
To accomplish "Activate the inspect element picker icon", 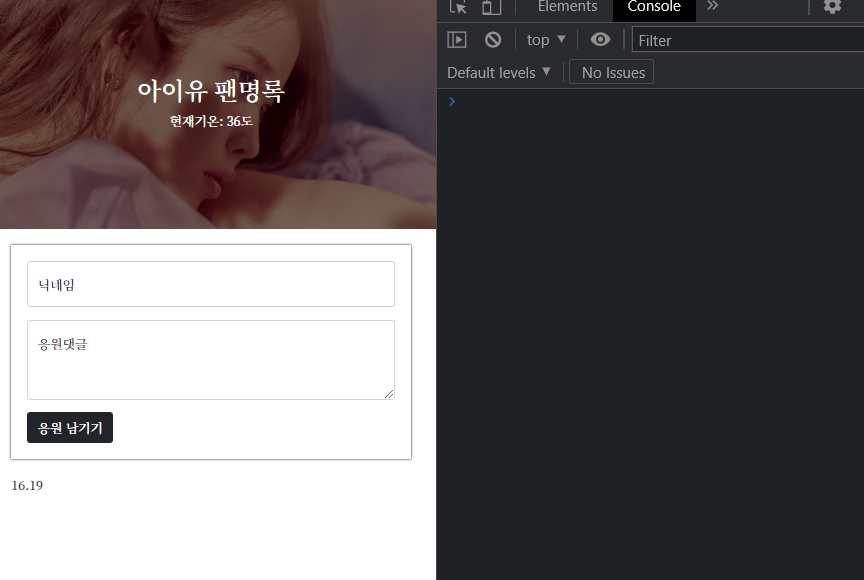I will pos(458,7).
